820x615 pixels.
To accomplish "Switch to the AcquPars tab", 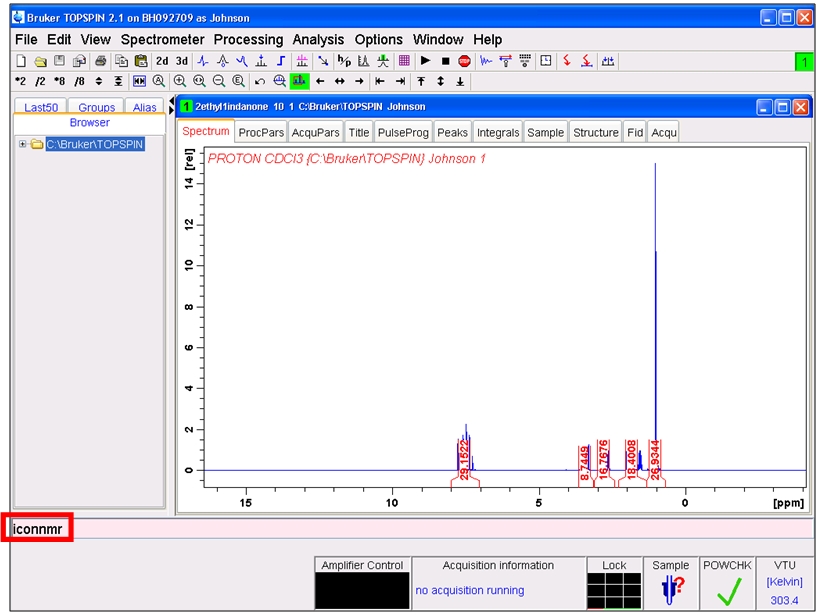I will click(x=315, y=133).
